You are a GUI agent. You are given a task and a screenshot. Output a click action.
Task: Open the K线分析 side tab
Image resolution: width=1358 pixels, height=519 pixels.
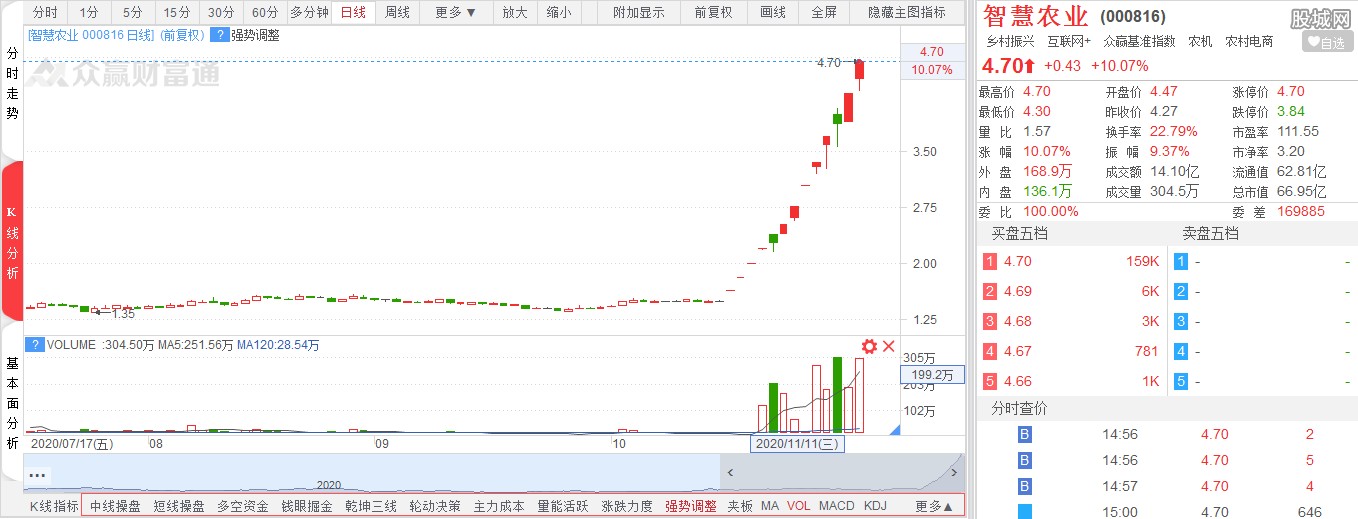12,243
